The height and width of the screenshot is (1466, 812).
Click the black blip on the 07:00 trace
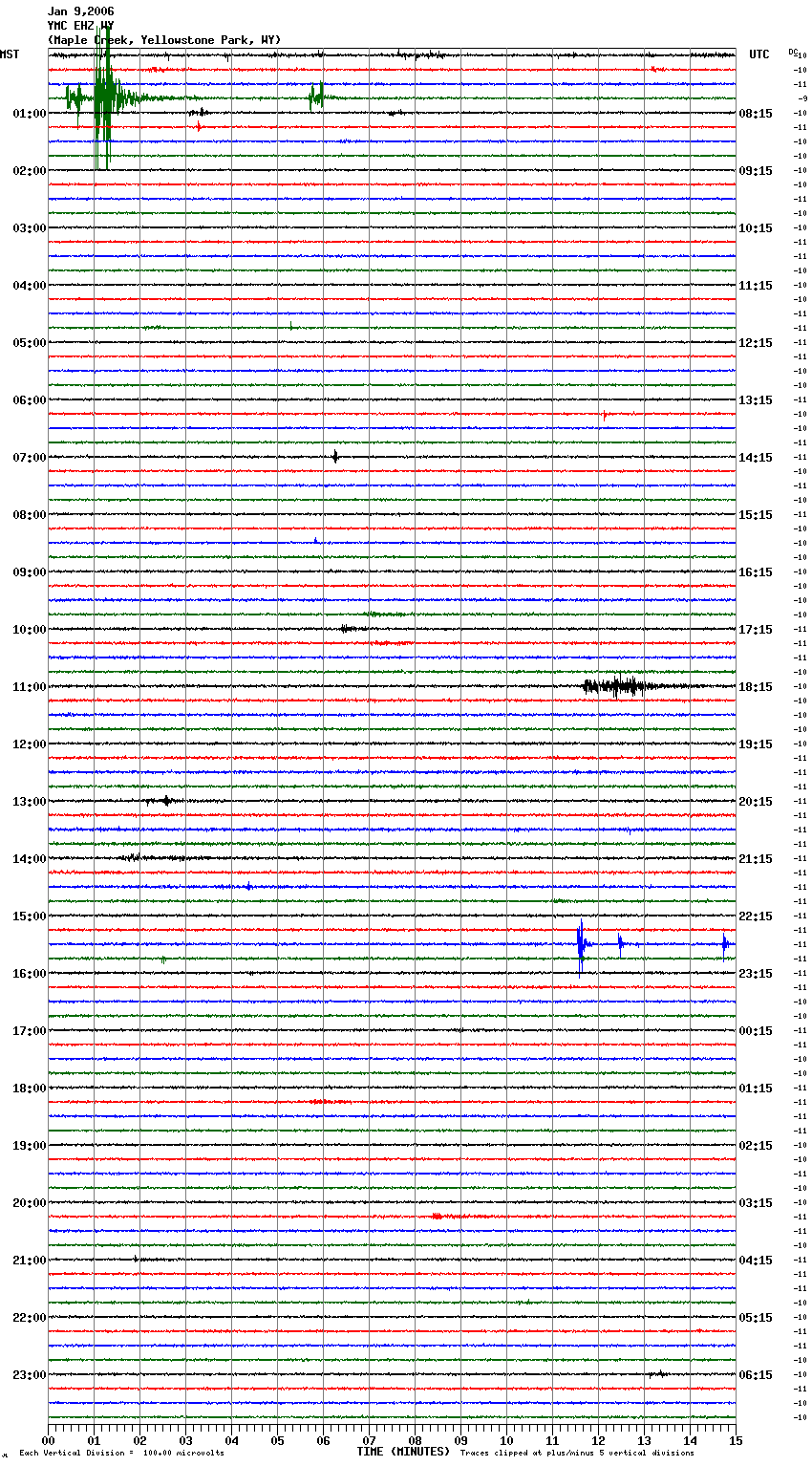(335, 457)
